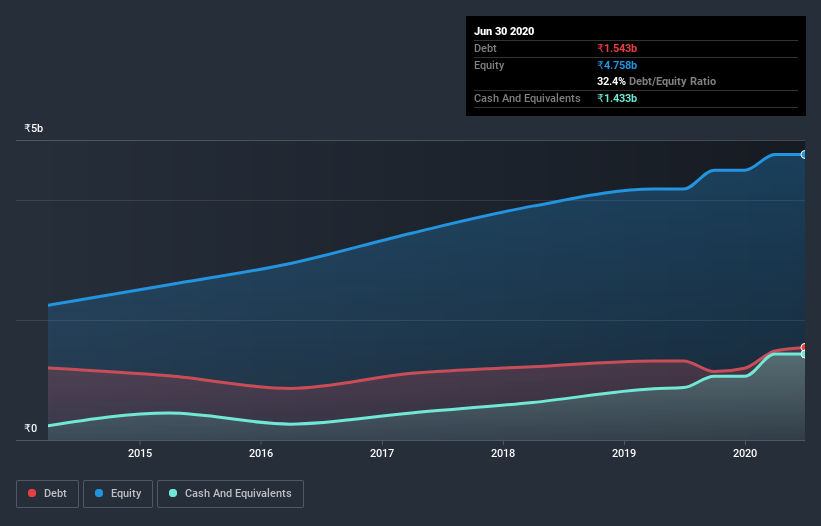
Task: Click the Jun 30 2020 tooltip date
Action: click(504, 31)
